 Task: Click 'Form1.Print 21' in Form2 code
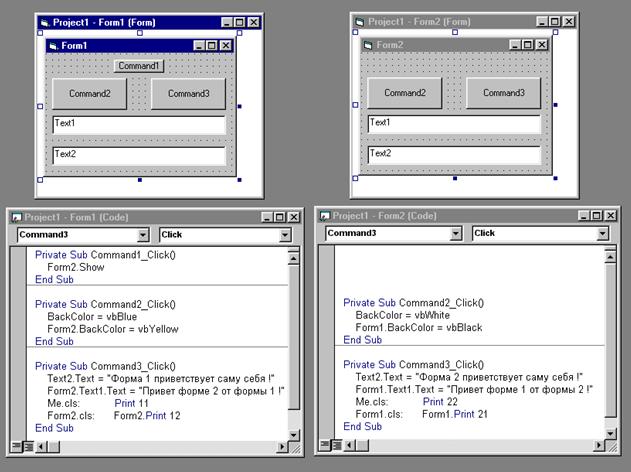click(x=455, y=414)
